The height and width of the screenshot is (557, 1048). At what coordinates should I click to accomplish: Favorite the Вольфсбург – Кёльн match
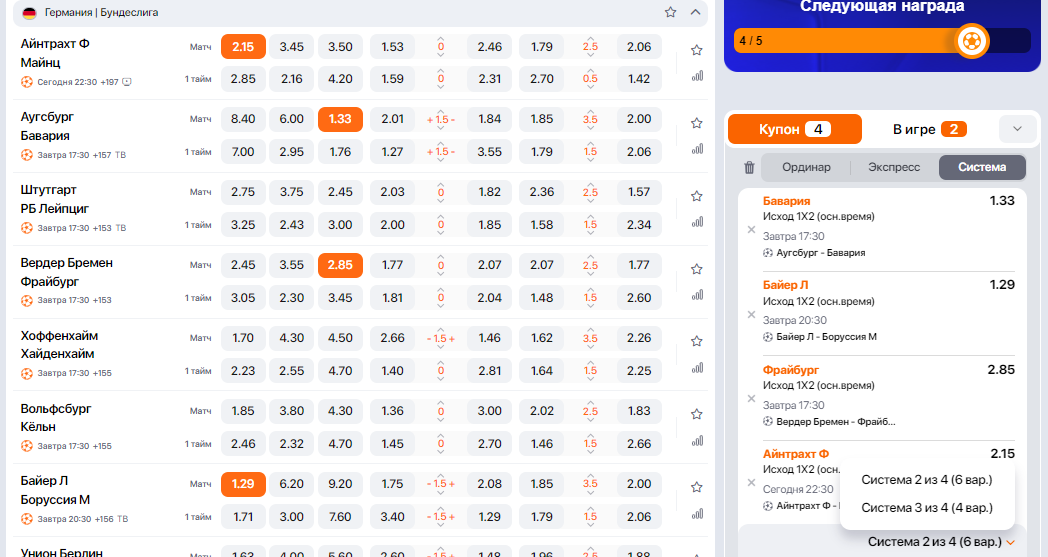(696, 414)
